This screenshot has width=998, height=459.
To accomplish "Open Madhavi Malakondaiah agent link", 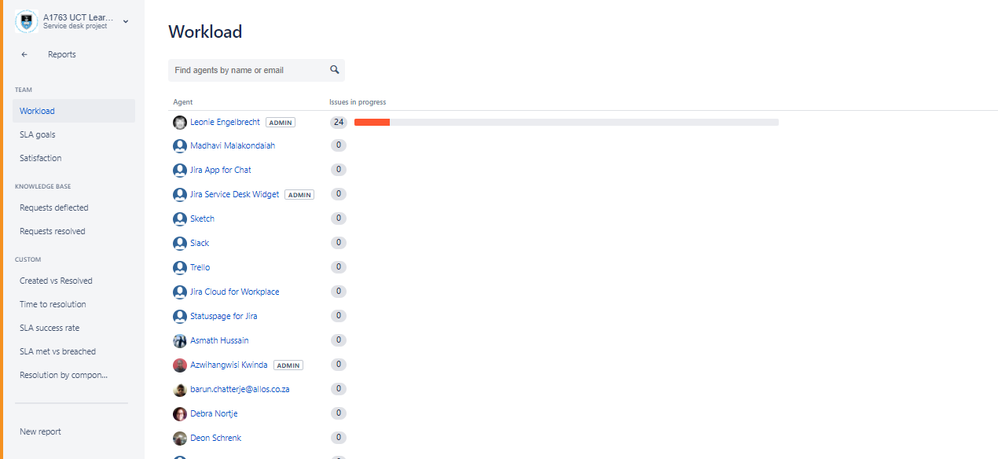I will [233, 146].
